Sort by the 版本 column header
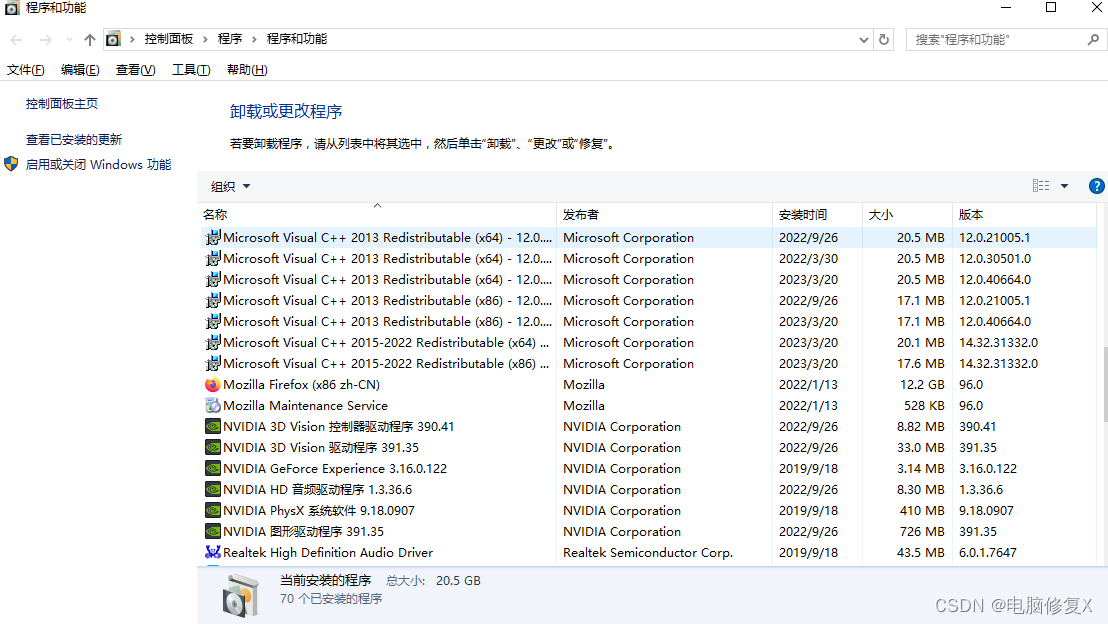 click(1024, 214)
